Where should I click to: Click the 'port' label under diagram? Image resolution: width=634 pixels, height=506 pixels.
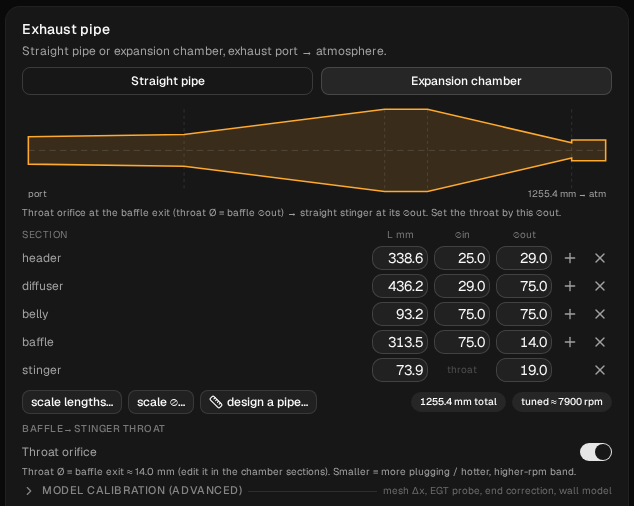(x=37, y=194)
